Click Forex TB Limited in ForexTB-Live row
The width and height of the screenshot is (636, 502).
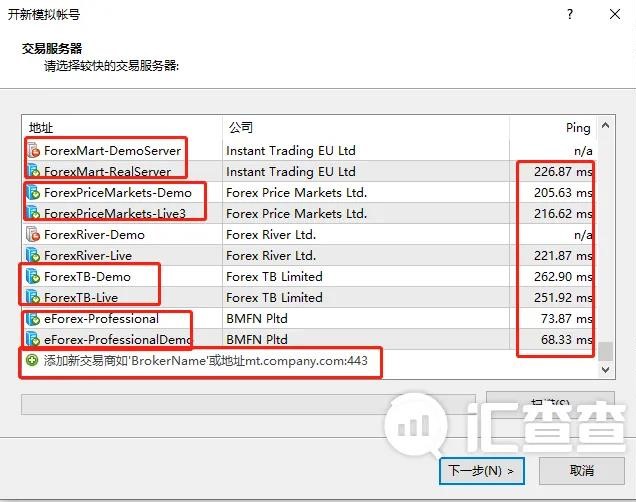[x=274, y=298]
